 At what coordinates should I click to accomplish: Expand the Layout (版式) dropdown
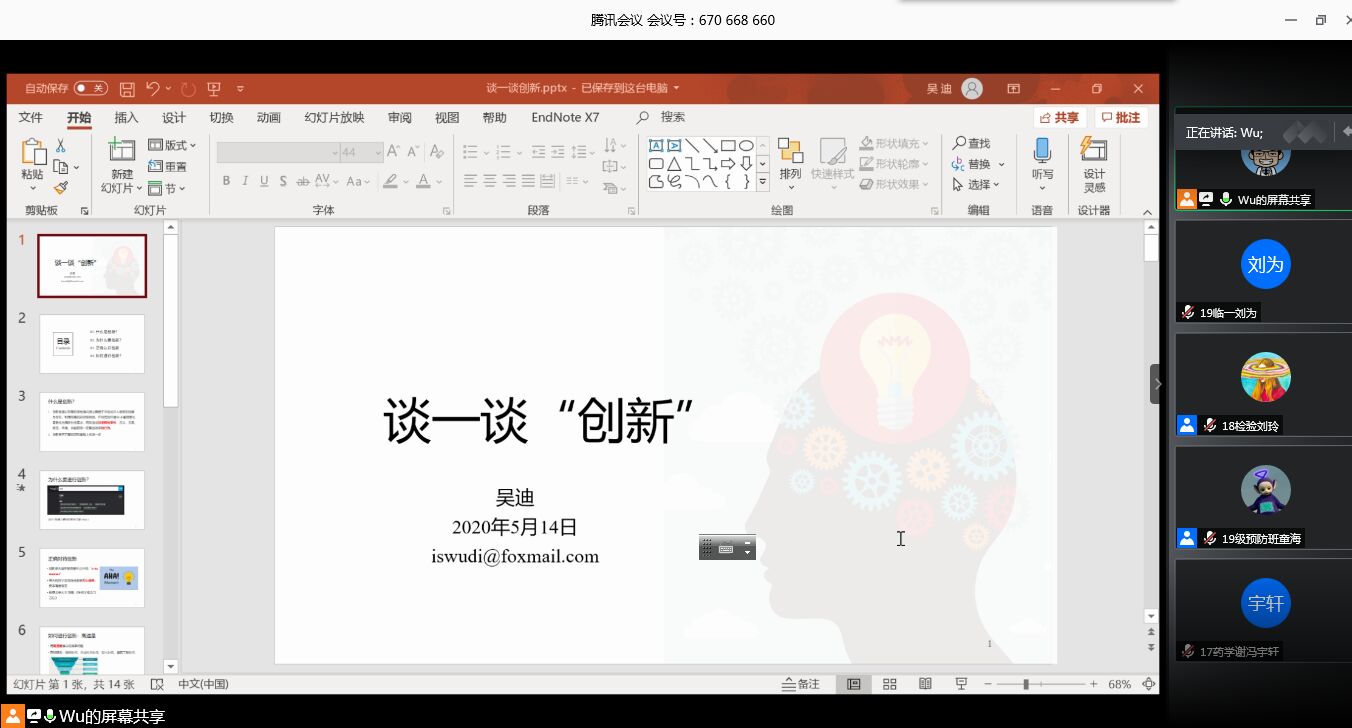click(172, 145)
